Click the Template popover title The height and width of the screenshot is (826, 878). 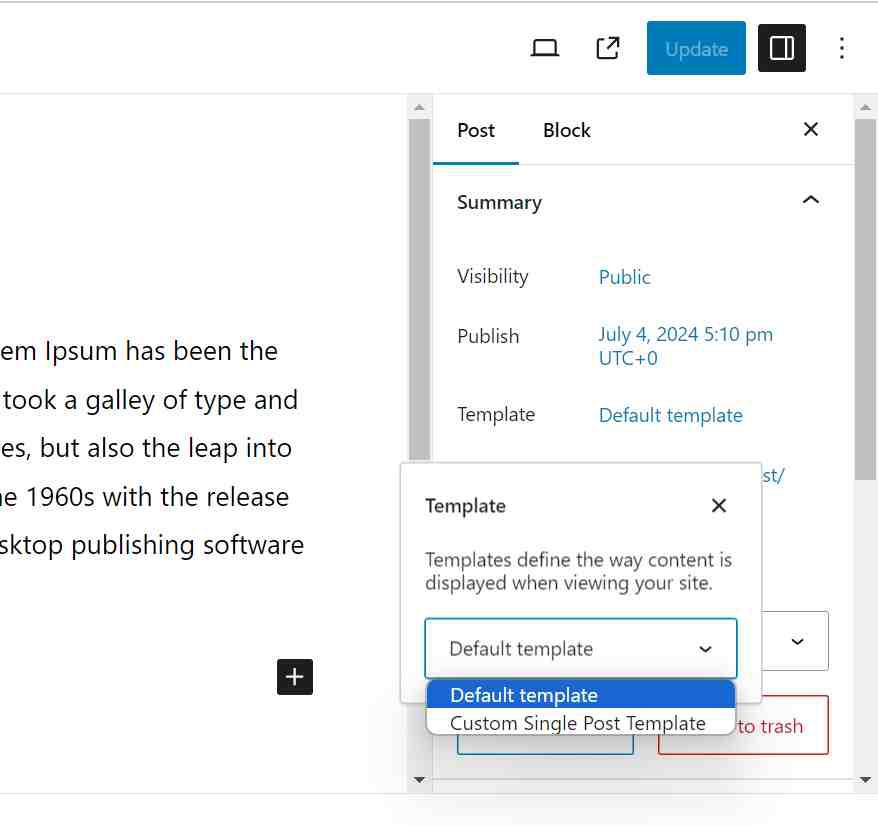pyautogui.click(x=465, y=506)
